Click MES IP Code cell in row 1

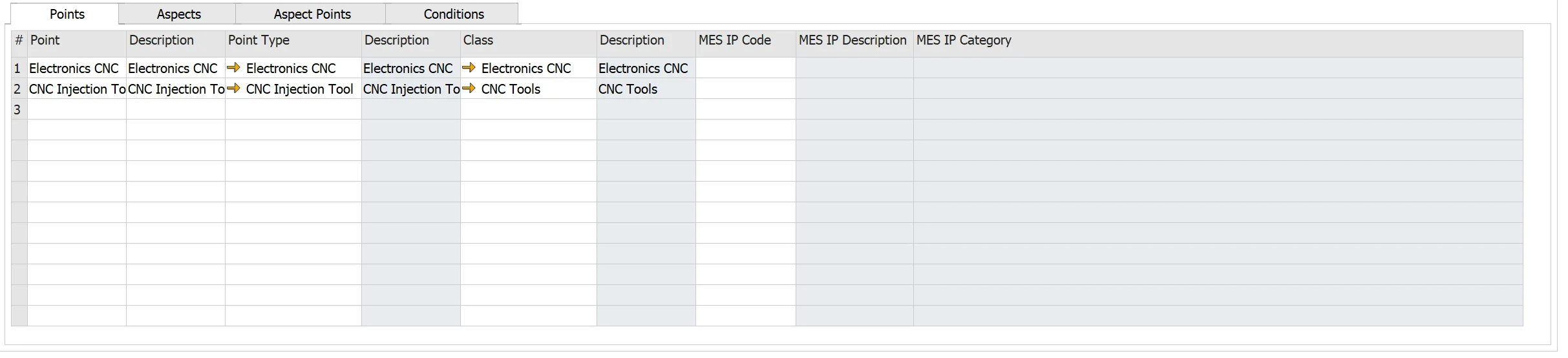pyautogui.click(x=745, y=68)
